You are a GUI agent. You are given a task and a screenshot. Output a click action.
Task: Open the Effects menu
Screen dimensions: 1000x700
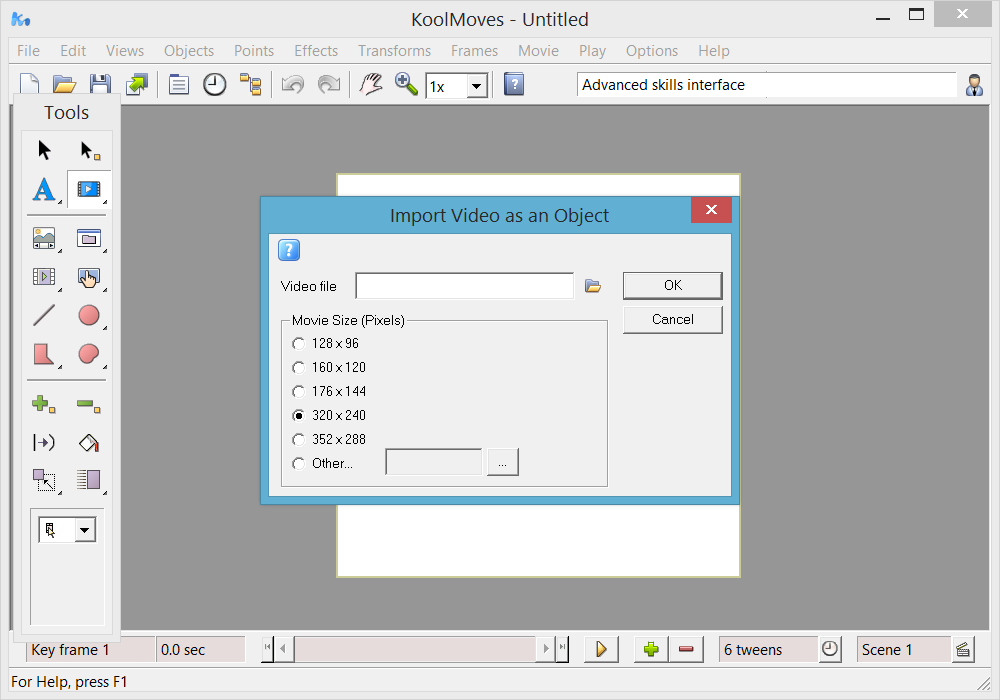click(x=316, y=51)
